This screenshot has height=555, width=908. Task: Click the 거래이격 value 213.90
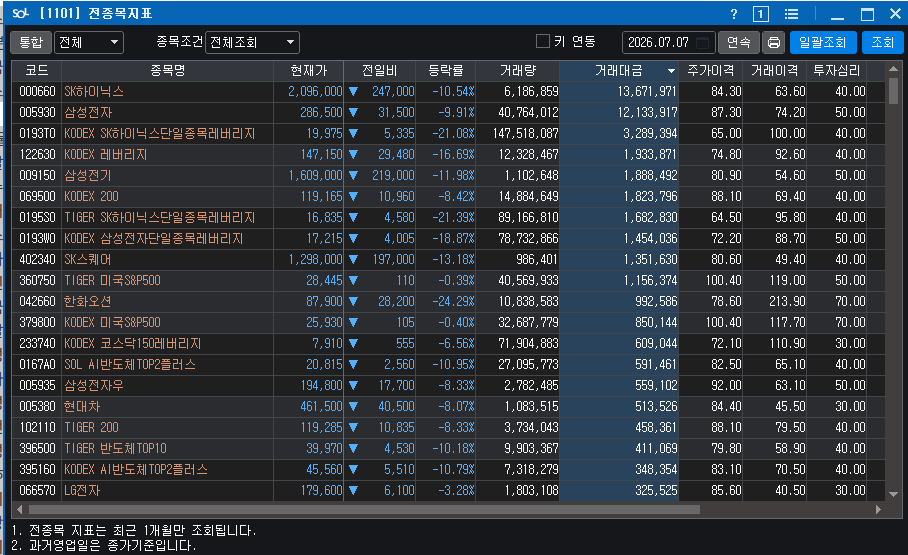787,301
